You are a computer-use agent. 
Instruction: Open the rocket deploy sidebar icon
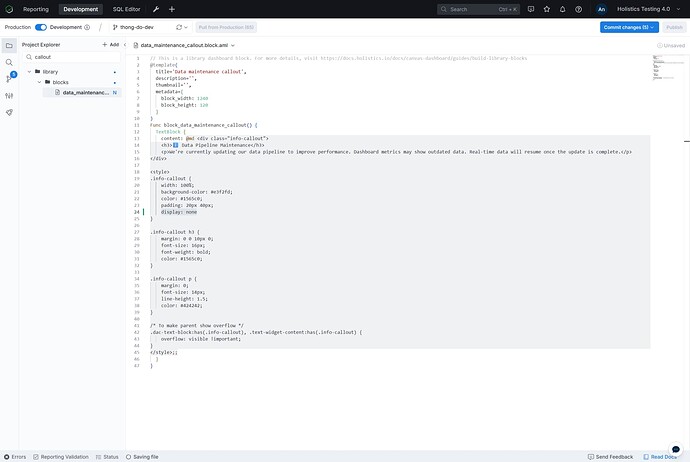click(9, 112)
